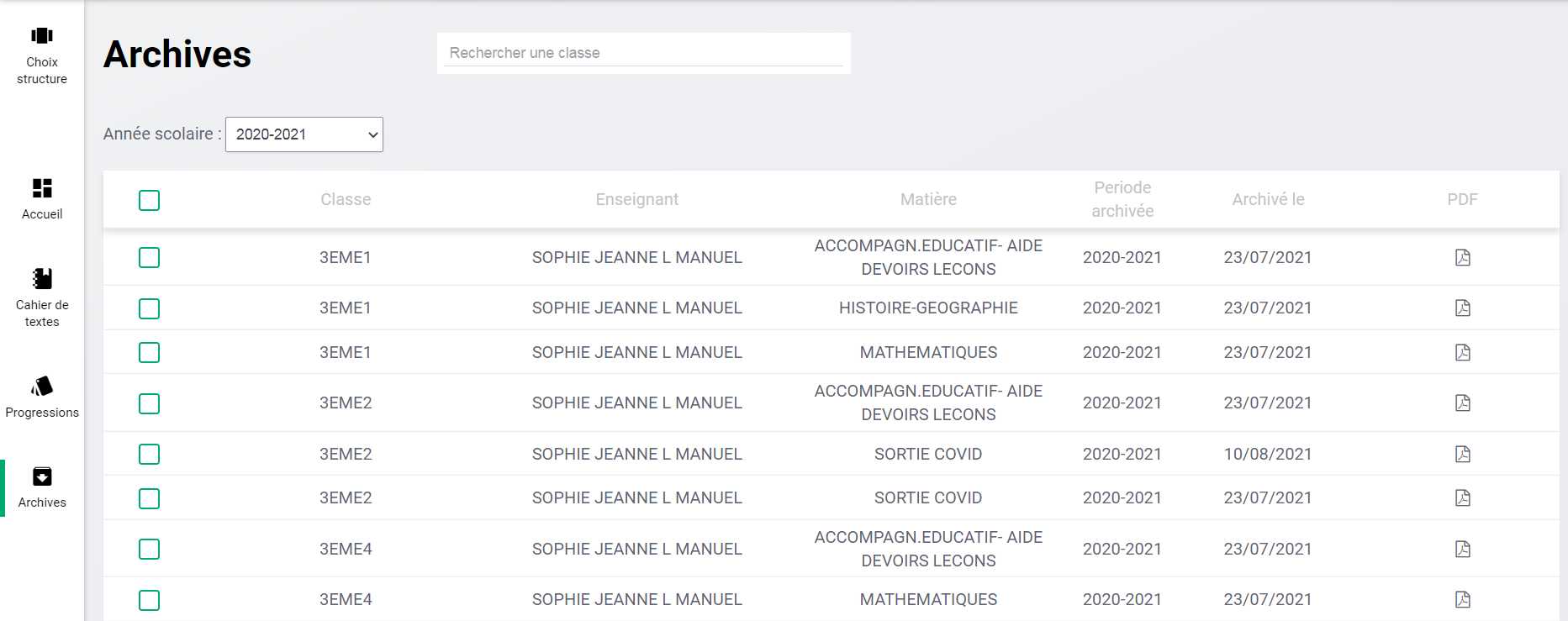
Task: Open PDF for 3EME1 HISTOIRE-GEOGRAPHIE row
Action: click(1463, 308)
